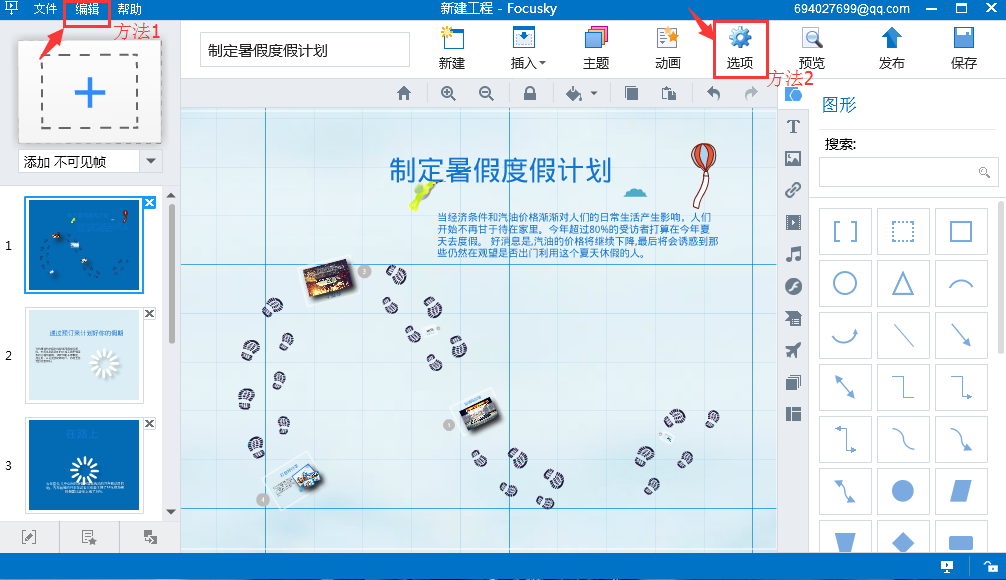The image size is (1006, 580).
Task: Expand the 添加 不可见帧 dropdown arrow
Action: click(x=151, y=161)
